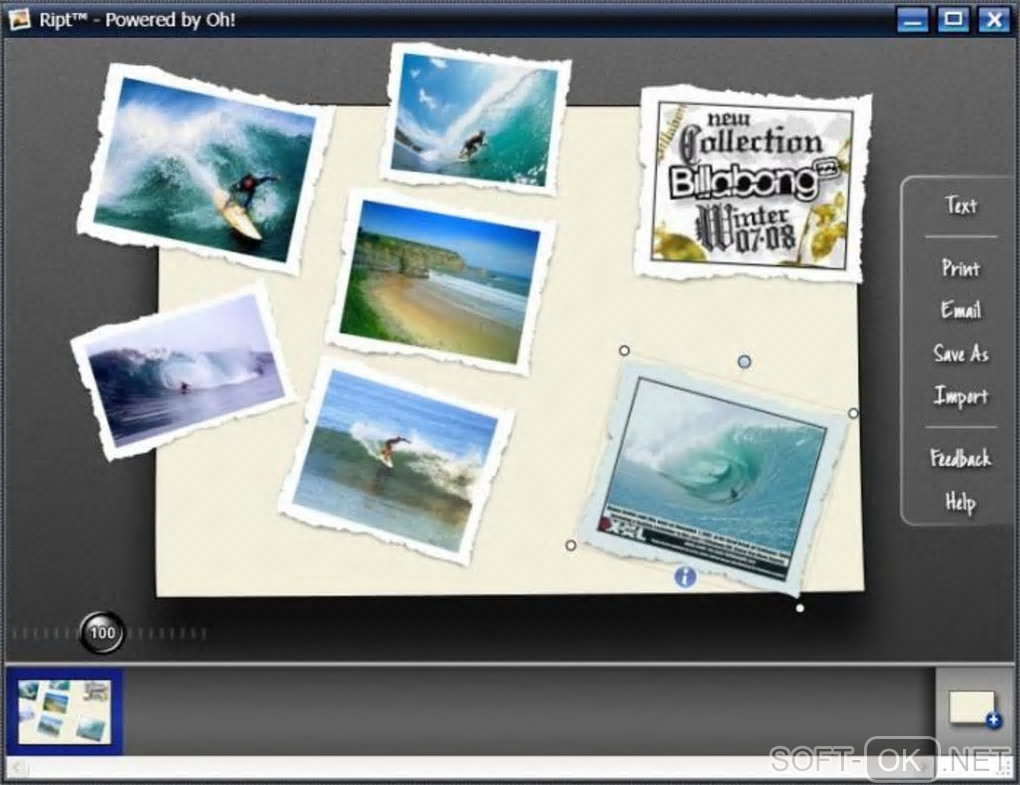Viewport: 1020px width, 785px height.
Task: Open the Feedback option
Action: pos(961,458)
